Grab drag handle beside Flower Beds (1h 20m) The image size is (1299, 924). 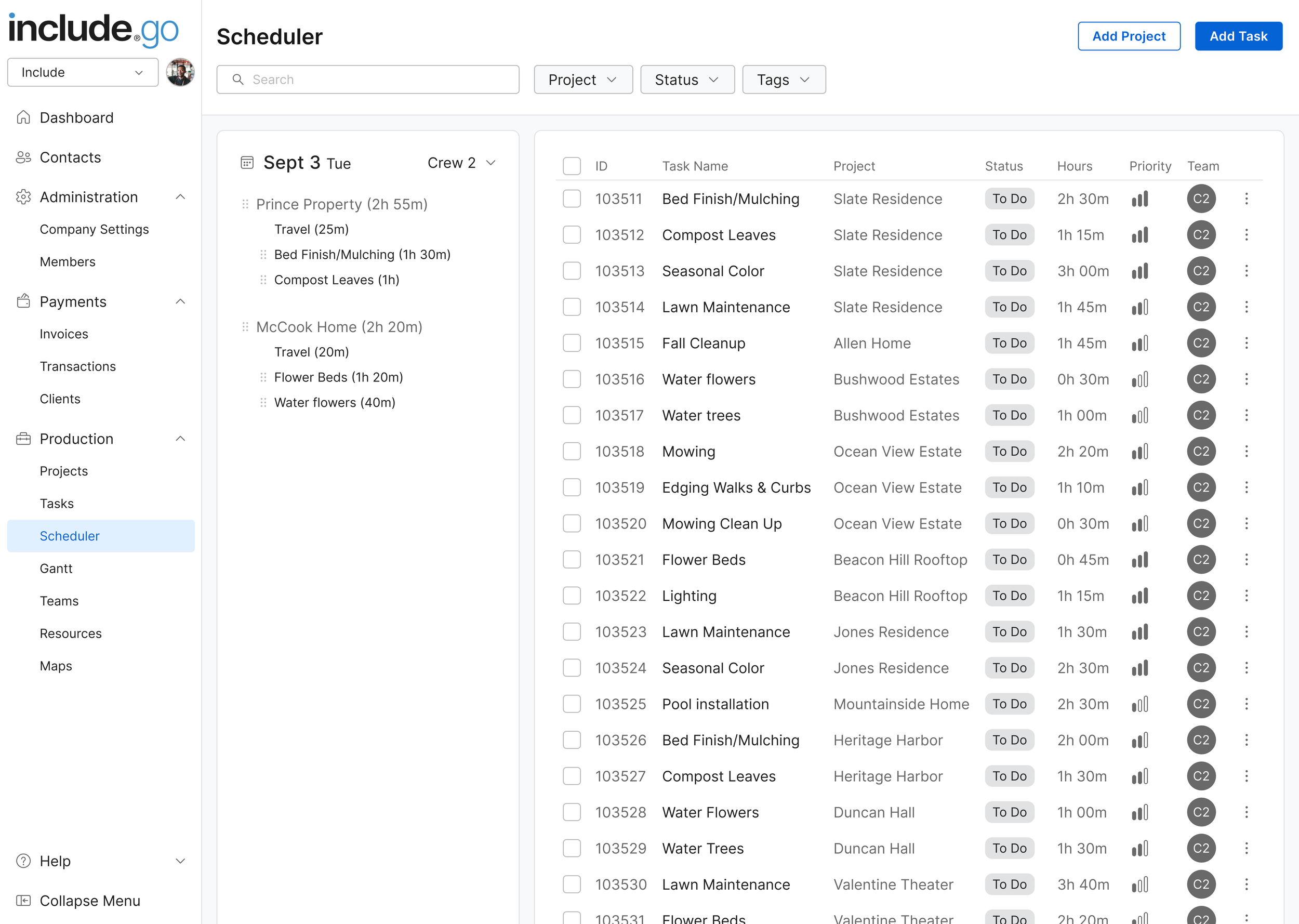[263, 377]
